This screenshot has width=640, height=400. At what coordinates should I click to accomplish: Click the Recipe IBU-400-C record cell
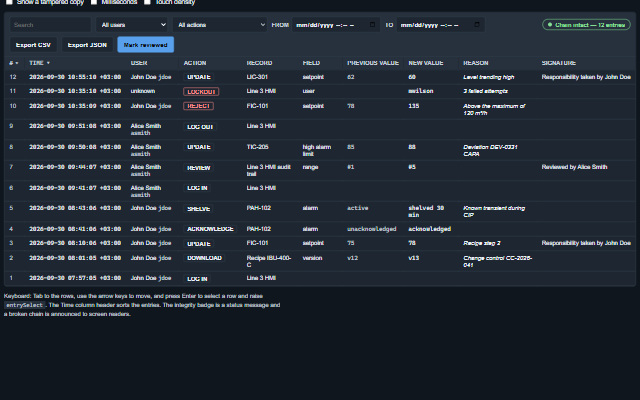tap(269, 261)
